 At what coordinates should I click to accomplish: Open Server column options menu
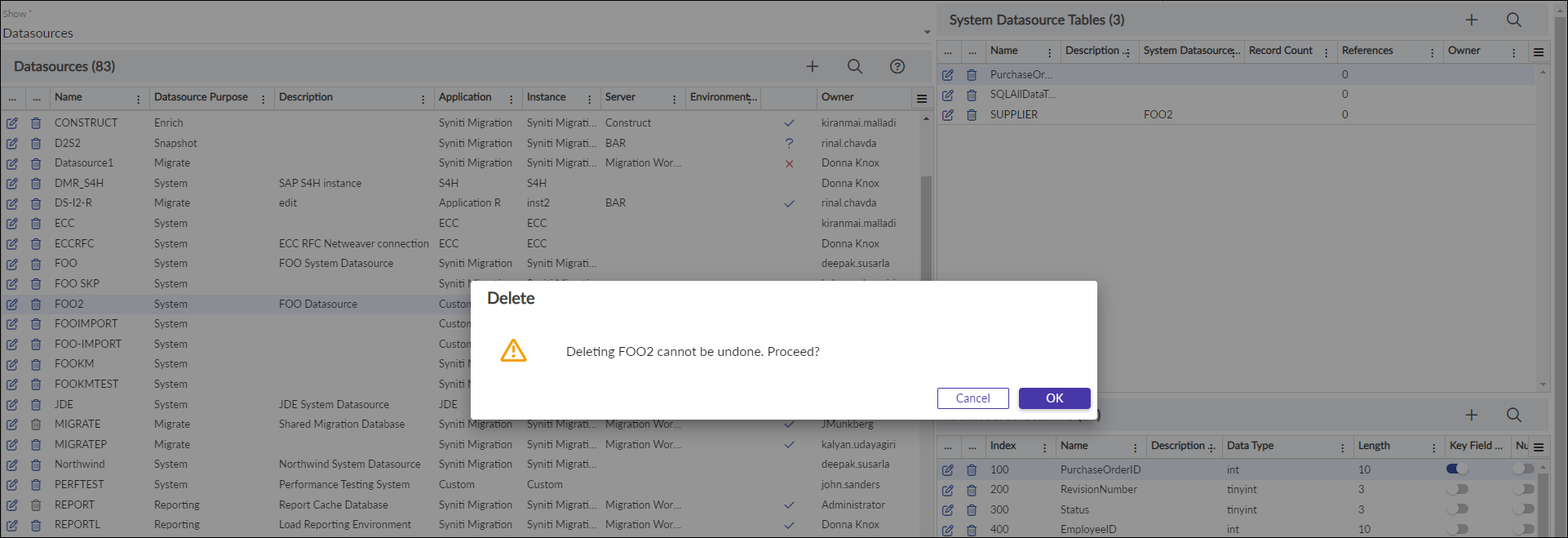click(674, 100)
